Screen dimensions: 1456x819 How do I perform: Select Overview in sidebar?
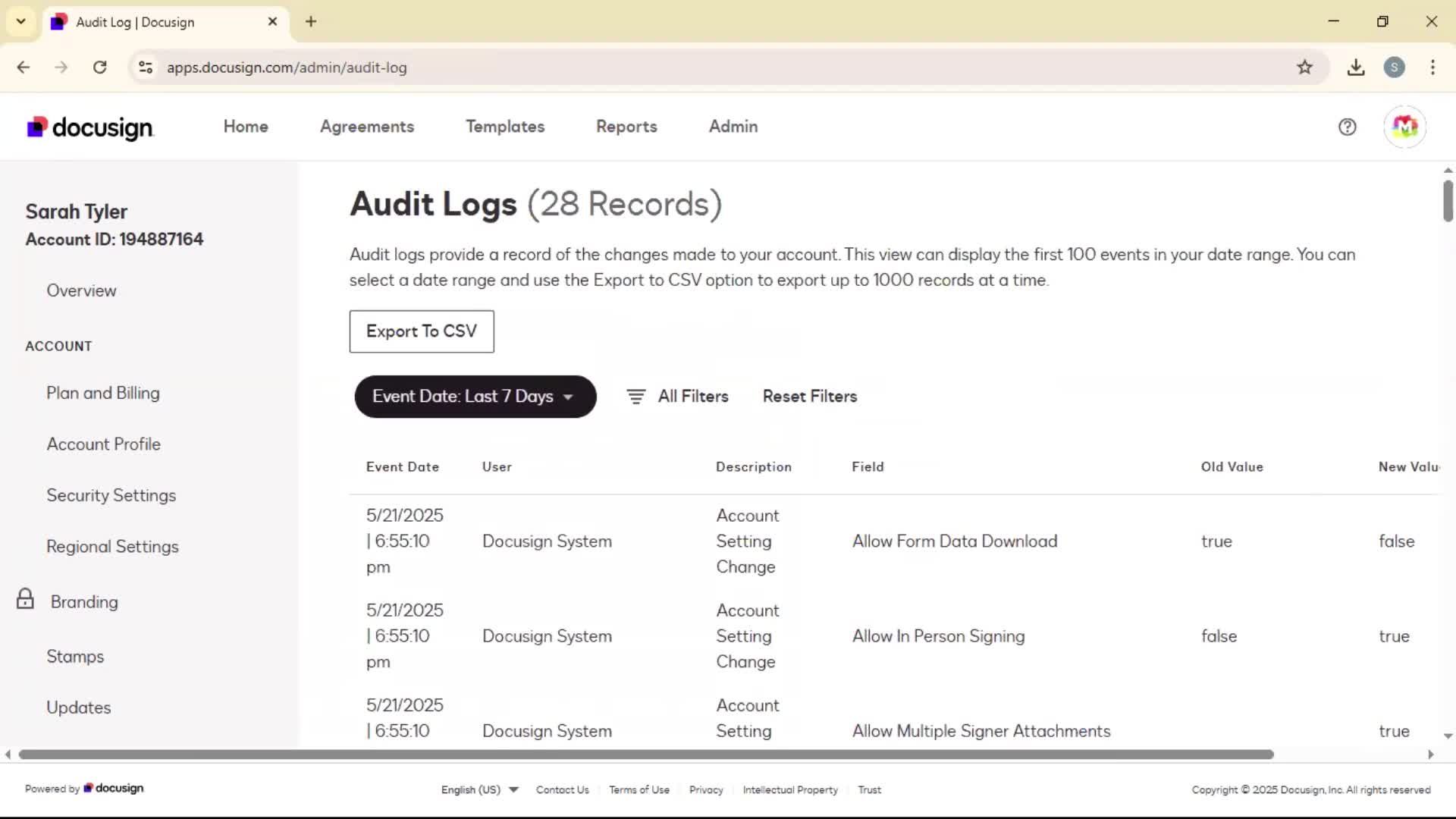click(81, 290)
